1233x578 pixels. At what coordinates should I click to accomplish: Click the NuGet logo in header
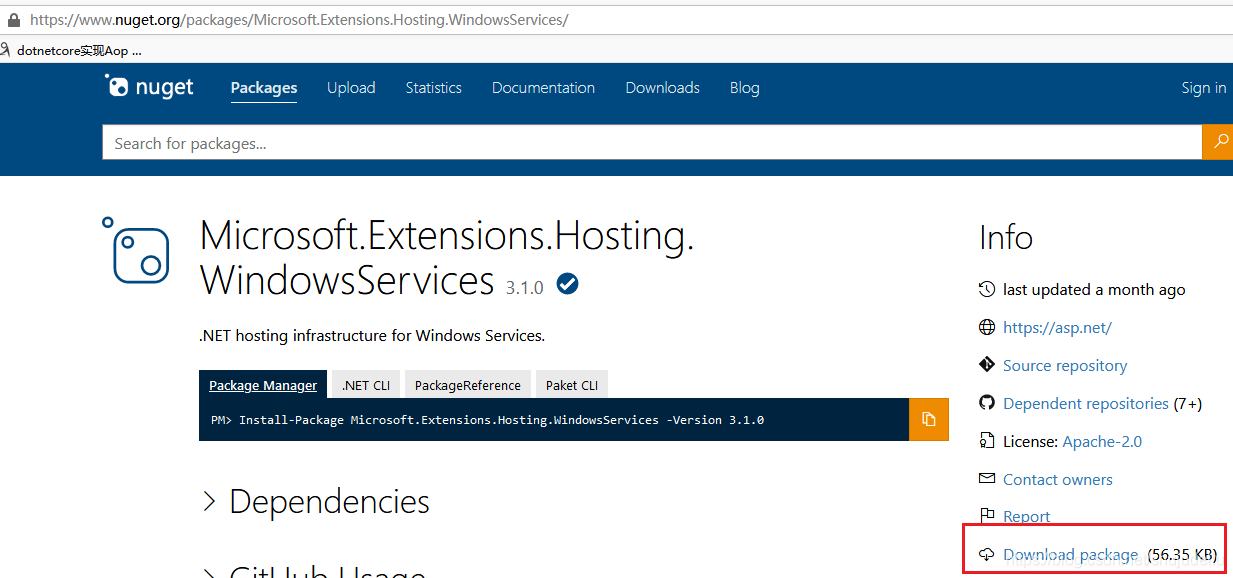(149, 87)
